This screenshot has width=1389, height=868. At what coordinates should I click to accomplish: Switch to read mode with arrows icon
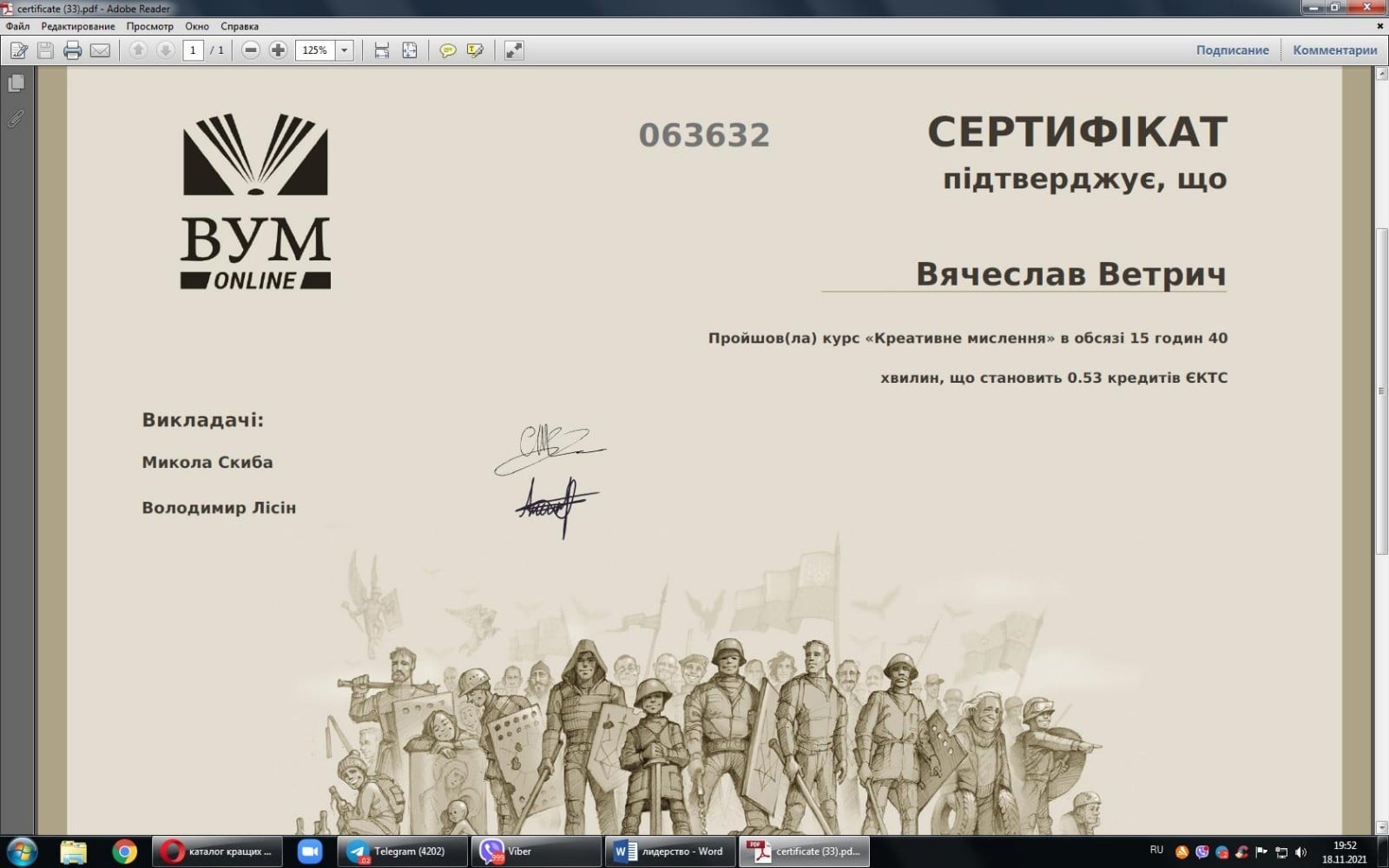pyautogui.click(x=514, y=50)
